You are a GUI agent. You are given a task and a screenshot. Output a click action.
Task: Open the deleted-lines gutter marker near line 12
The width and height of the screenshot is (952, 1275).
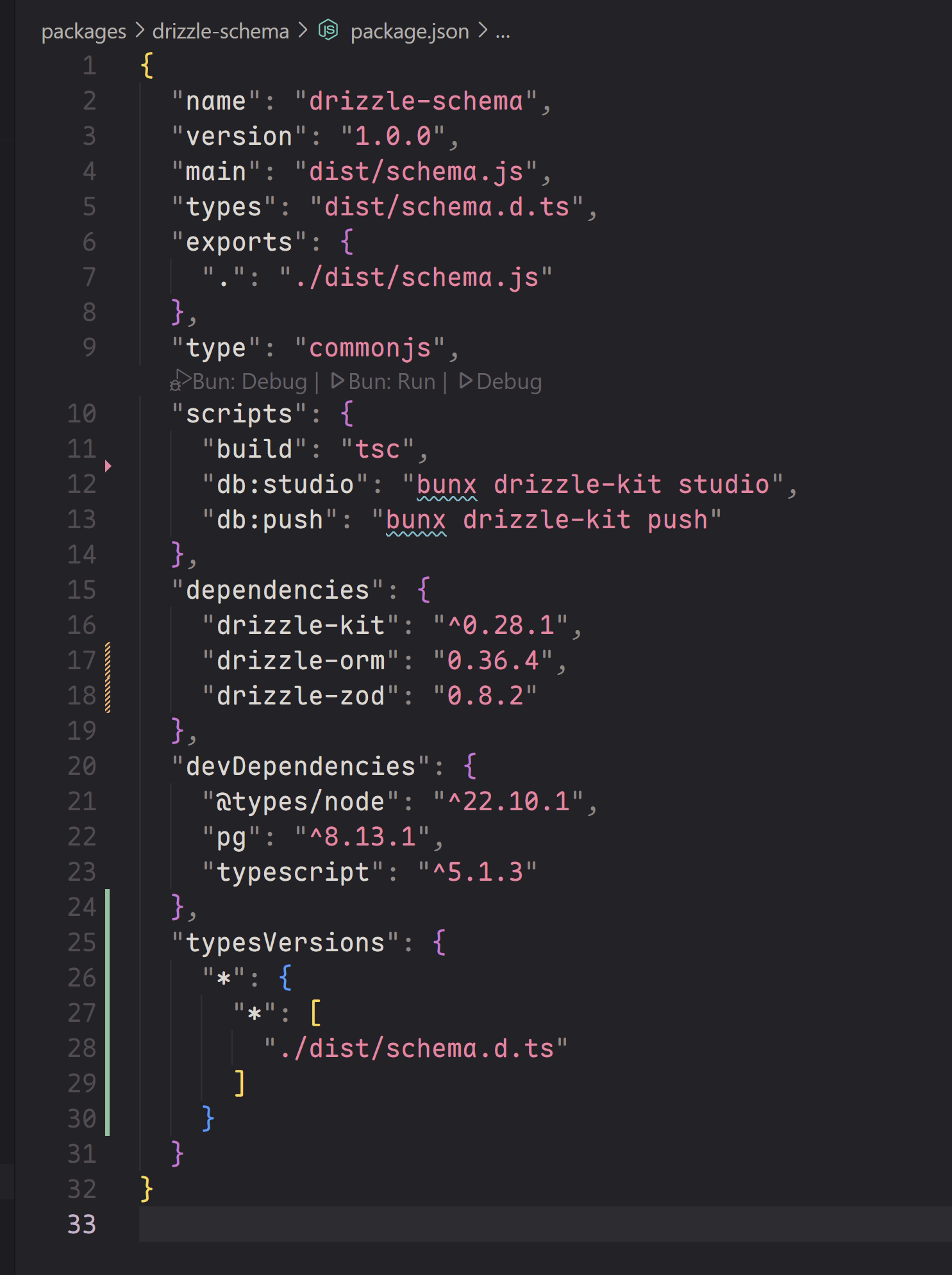pyautogui.click(x=108, y=466)
